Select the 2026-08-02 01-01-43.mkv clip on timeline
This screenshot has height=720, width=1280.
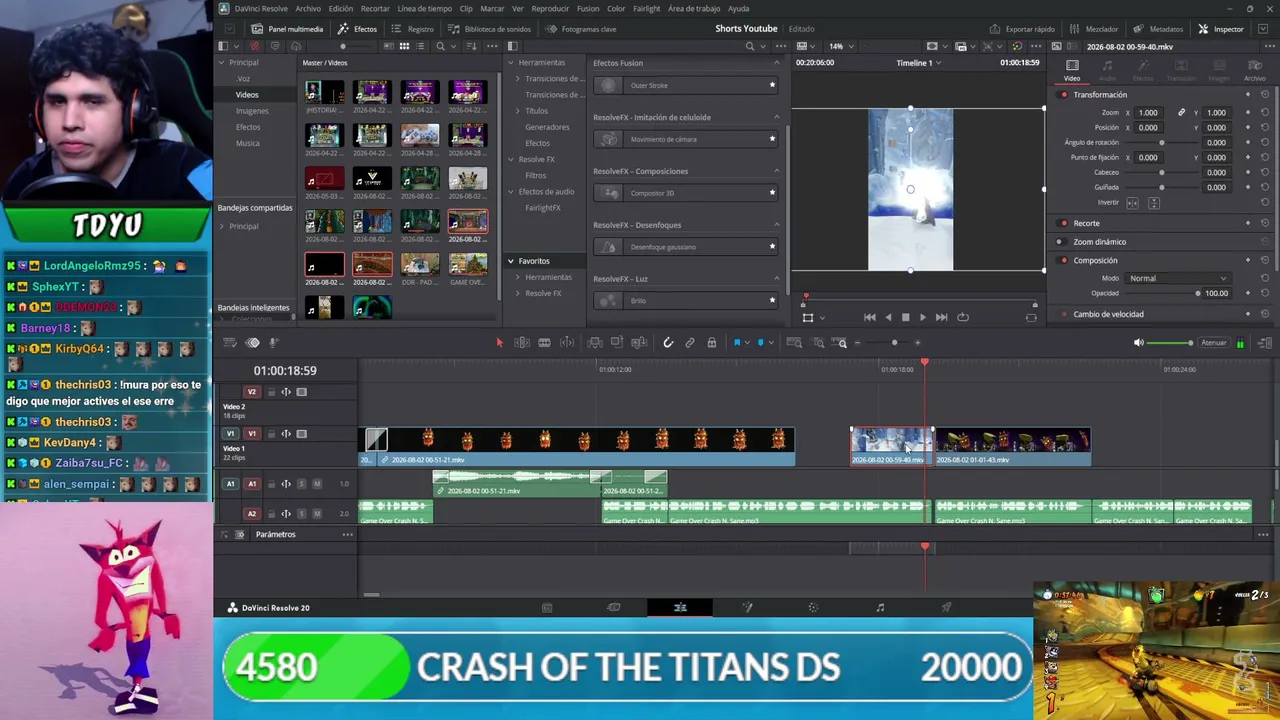pos(1012,447)
